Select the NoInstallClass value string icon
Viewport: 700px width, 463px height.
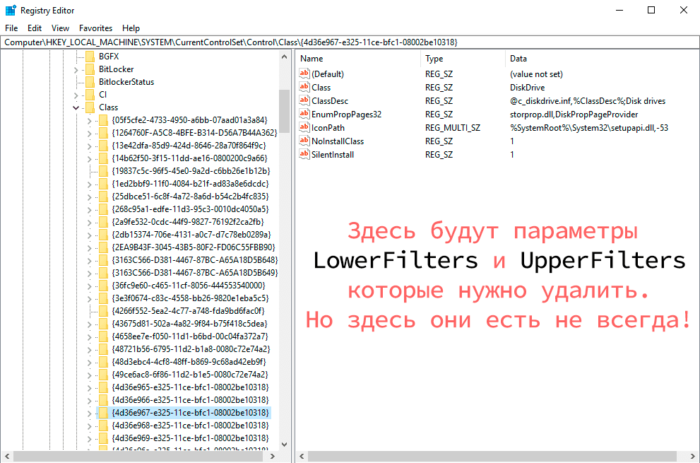coord(304,141)
